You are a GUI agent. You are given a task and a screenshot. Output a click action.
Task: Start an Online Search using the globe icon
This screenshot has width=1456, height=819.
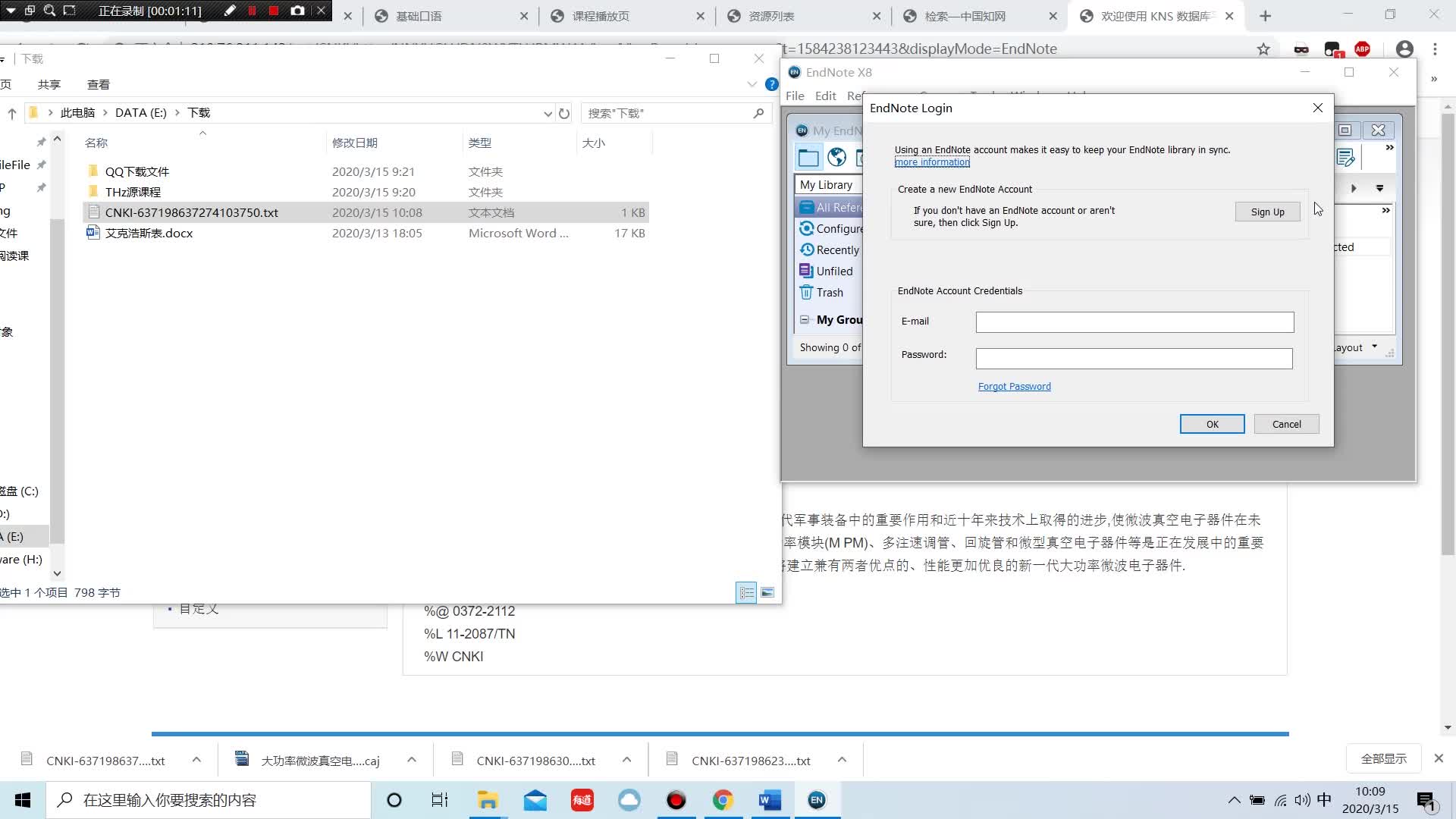(836, 157)
